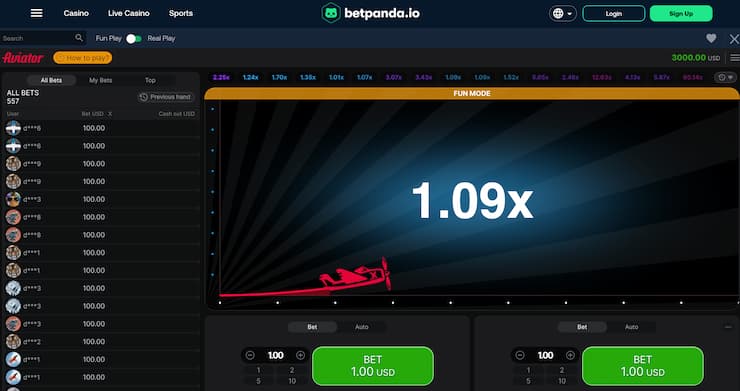Edit the 1.00 amount in second bet panel
The width and height of the screenshot is (740, 391).
pyautogui.click(x=545, y=355)
